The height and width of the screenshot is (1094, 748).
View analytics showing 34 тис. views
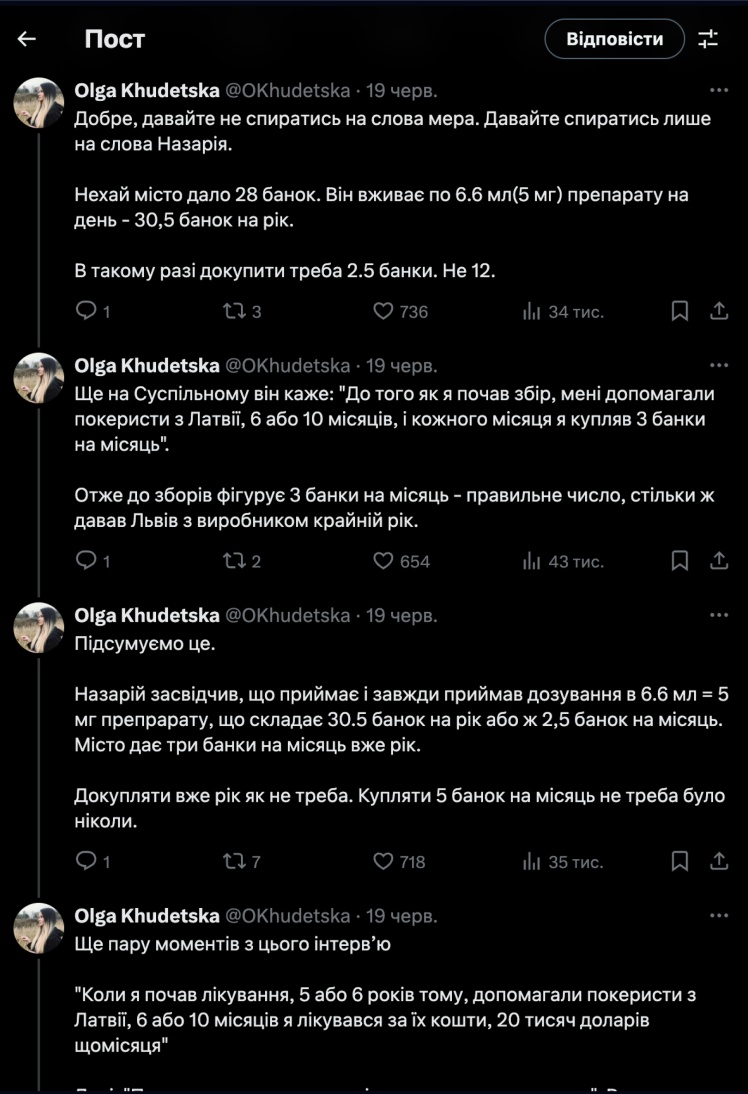532,312
